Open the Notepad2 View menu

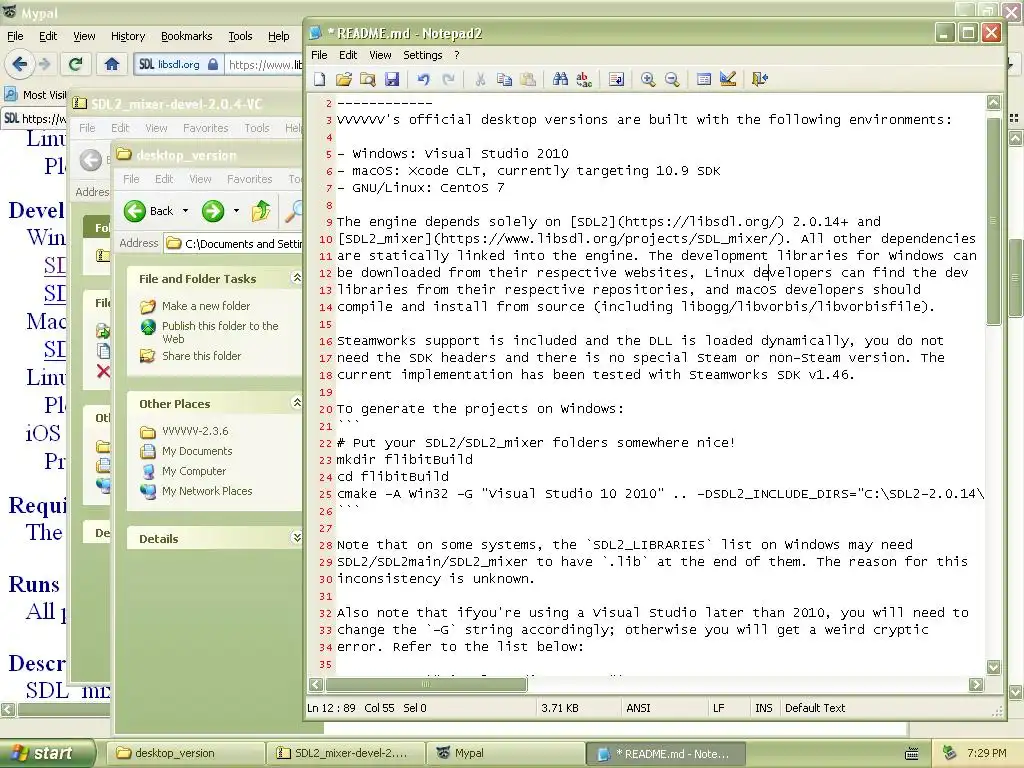tap(380, 55)
